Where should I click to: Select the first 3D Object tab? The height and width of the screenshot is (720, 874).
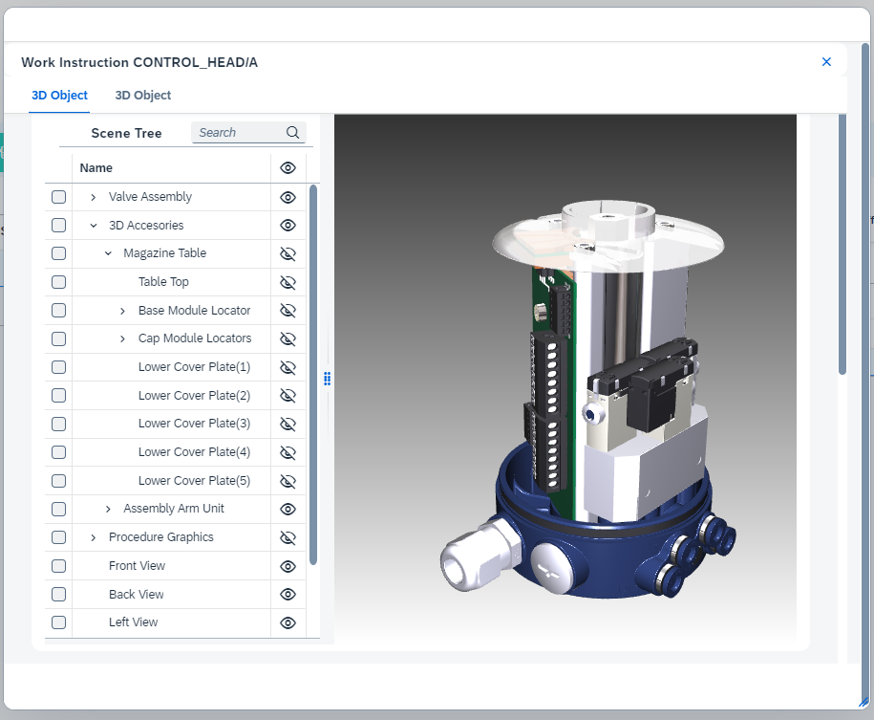(60, 95)
